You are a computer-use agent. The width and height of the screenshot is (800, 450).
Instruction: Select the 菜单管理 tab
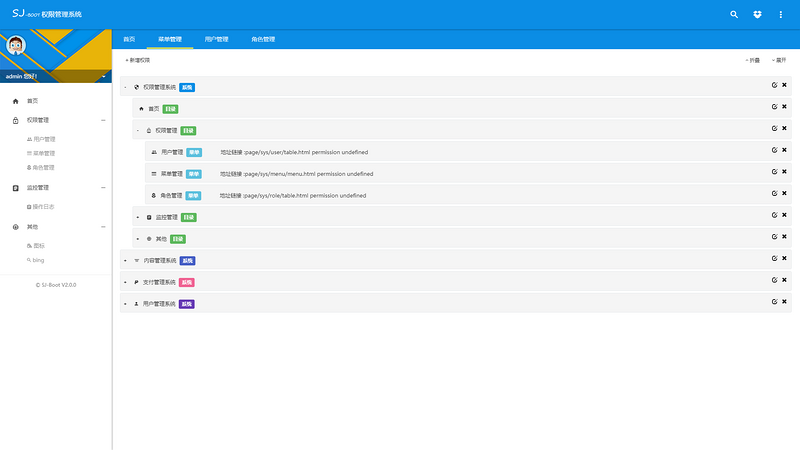coord(170,39)
